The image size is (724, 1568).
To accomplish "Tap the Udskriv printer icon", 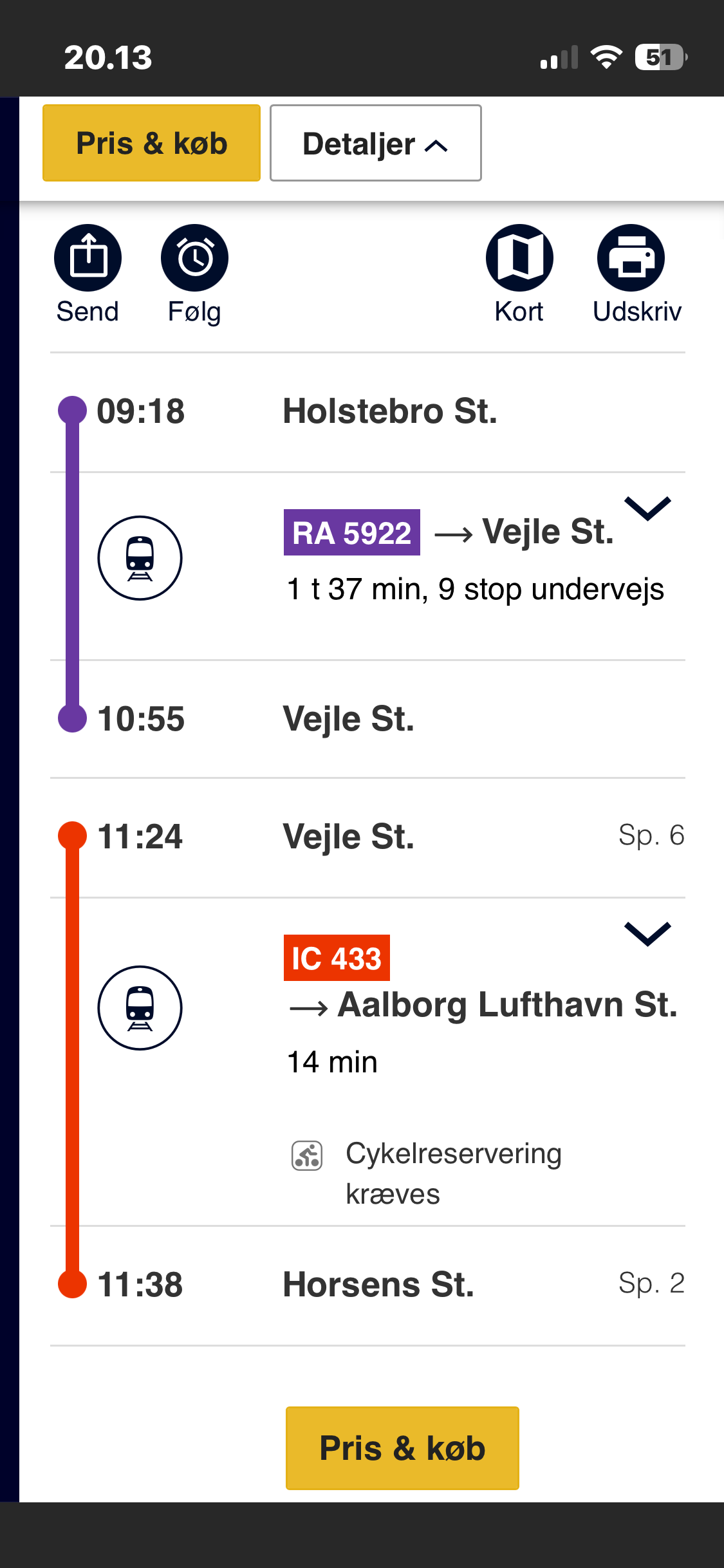I will 631,258.
